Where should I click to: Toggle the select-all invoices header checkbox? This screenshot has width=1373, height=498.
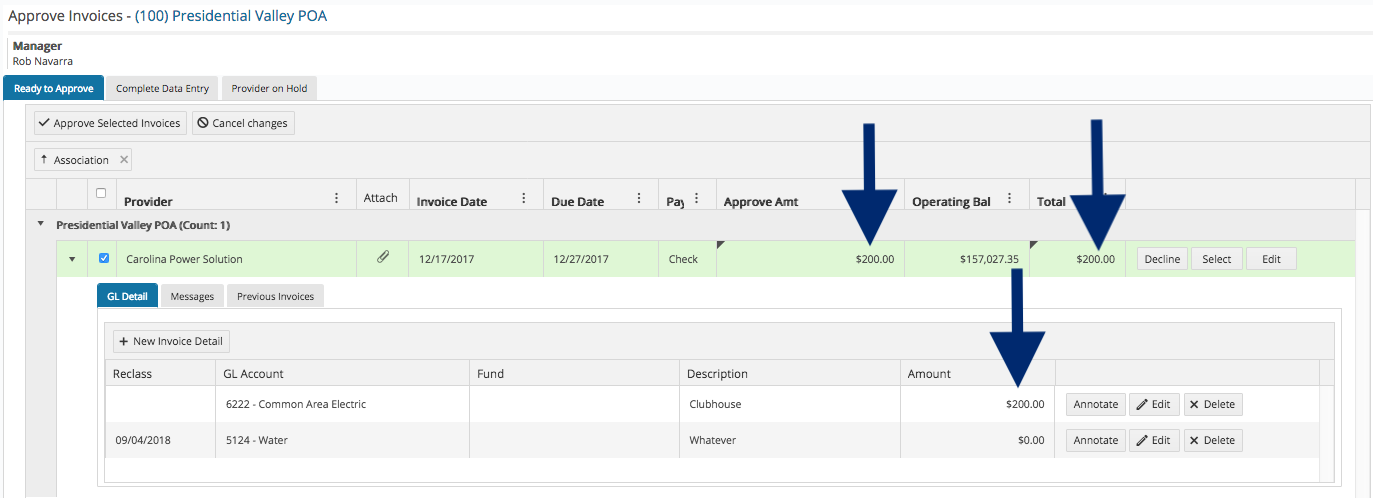pos(100,193)
